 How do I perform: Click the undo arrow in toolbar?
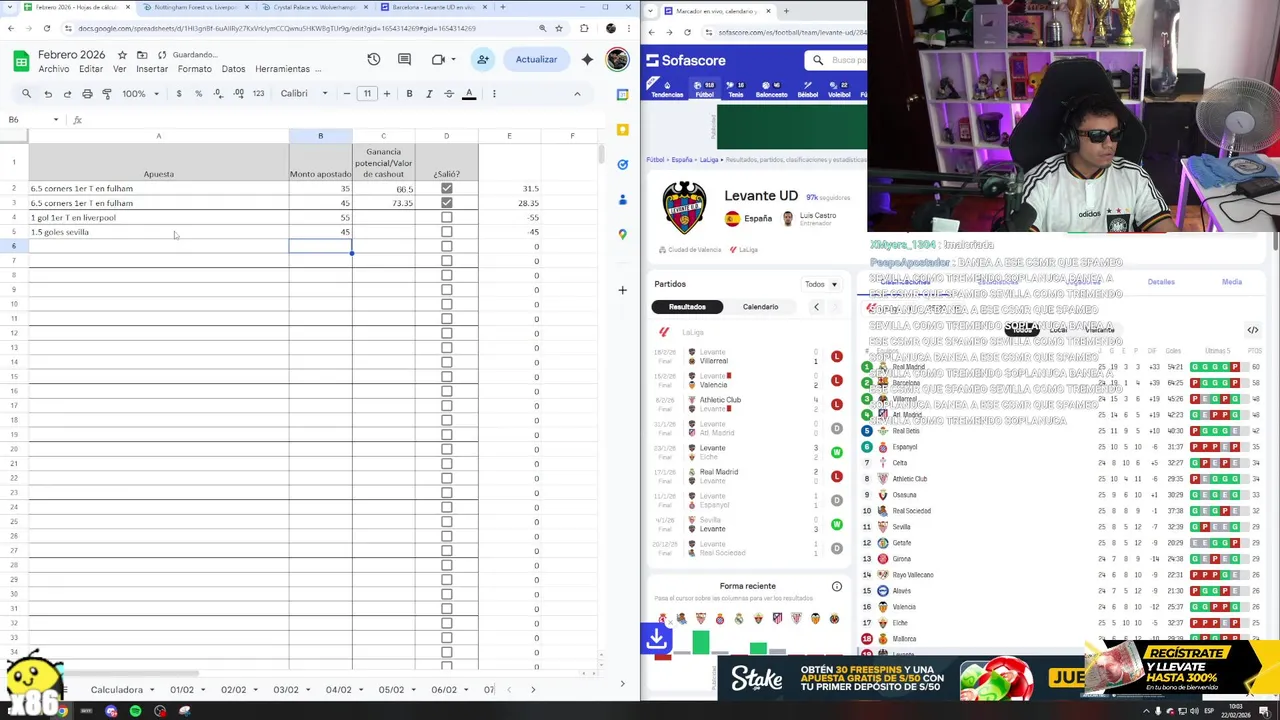coord(47,94)
